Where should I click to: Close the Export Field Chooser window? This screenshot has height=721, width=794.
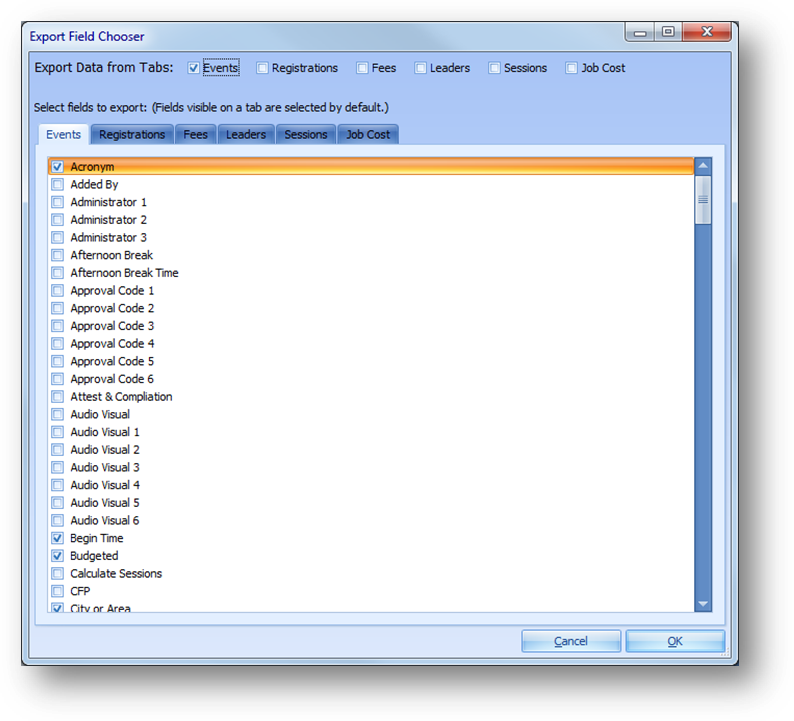[707, 32]
